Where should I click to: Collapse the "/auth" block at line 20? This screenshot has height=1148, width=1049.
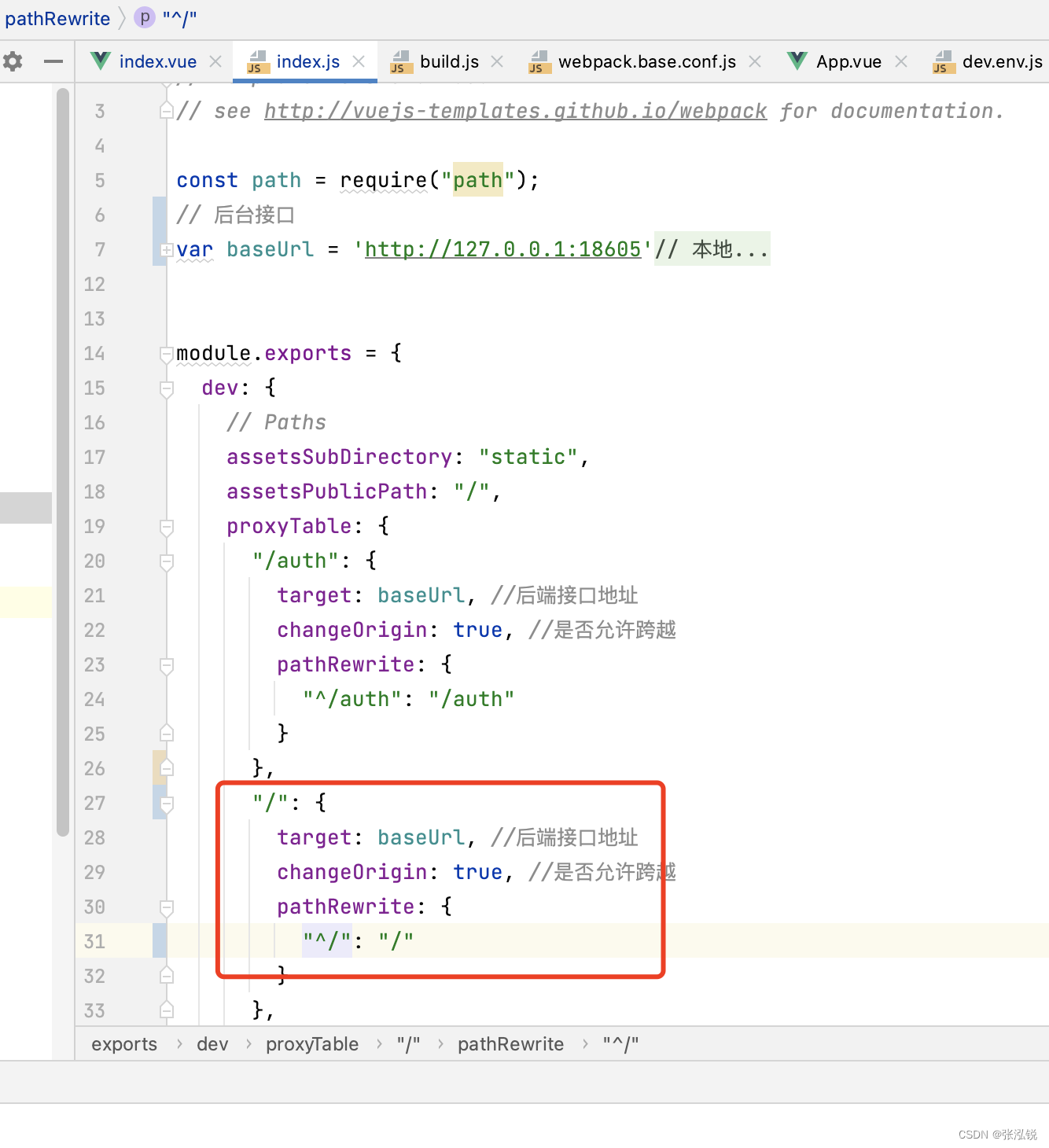click(x=166, y=562)
